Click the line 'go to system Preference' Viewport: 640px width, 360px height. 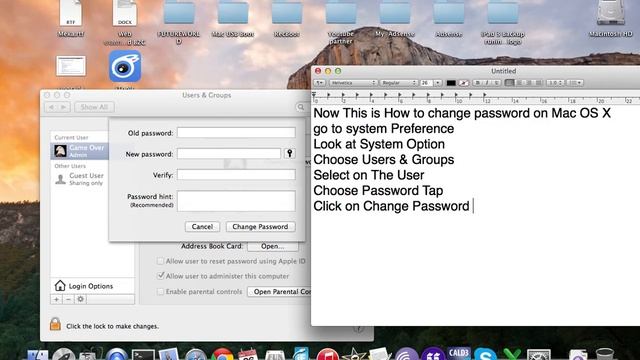pos(383,129)
